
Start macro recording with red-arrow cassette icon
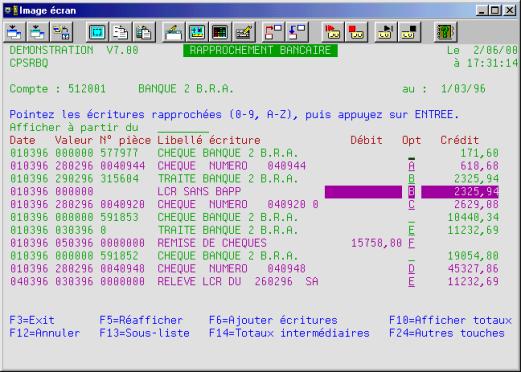pos(332,32)
